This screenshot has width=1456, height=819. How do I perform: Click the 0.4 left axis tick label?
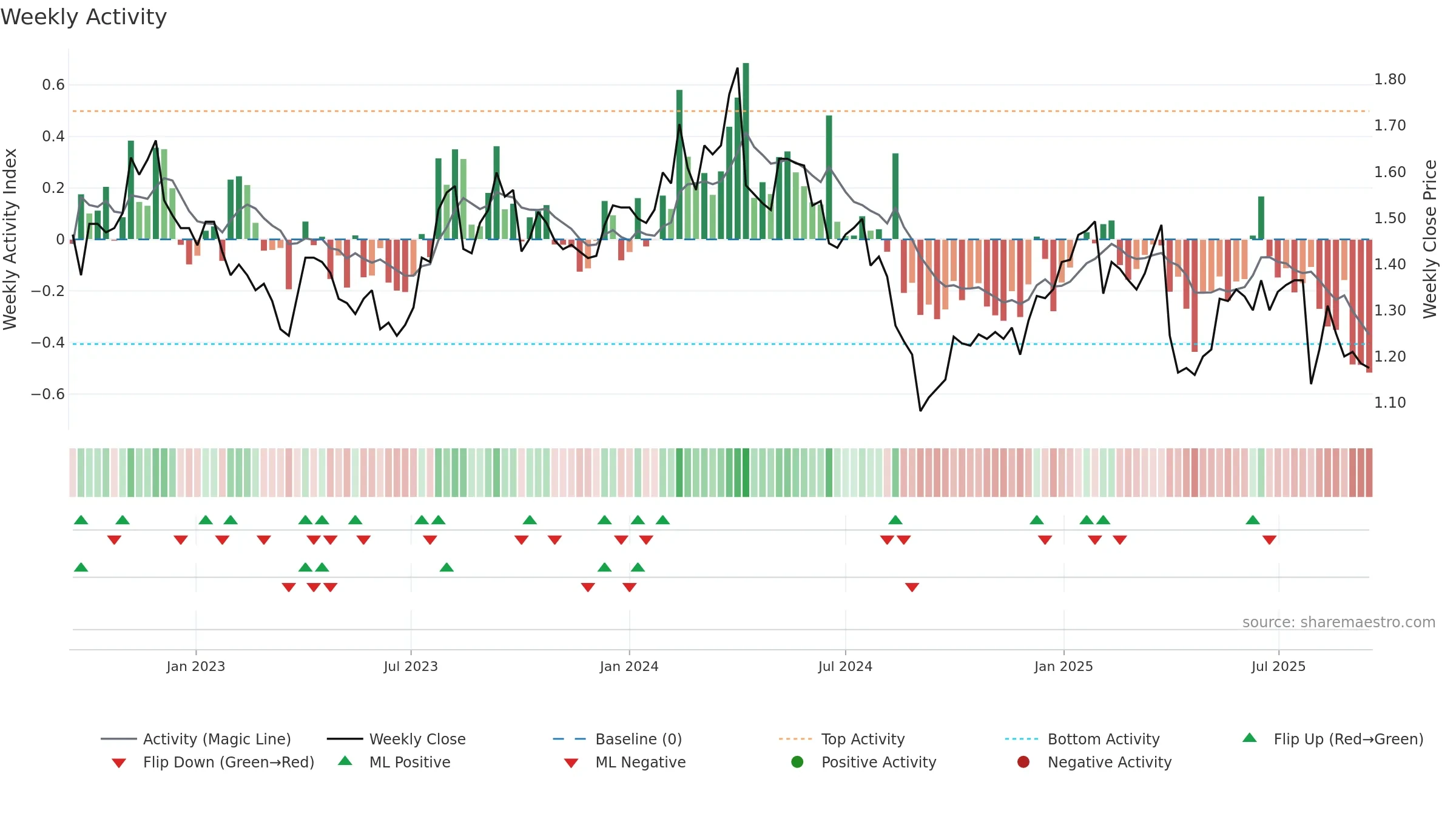(x=53, y=136)
